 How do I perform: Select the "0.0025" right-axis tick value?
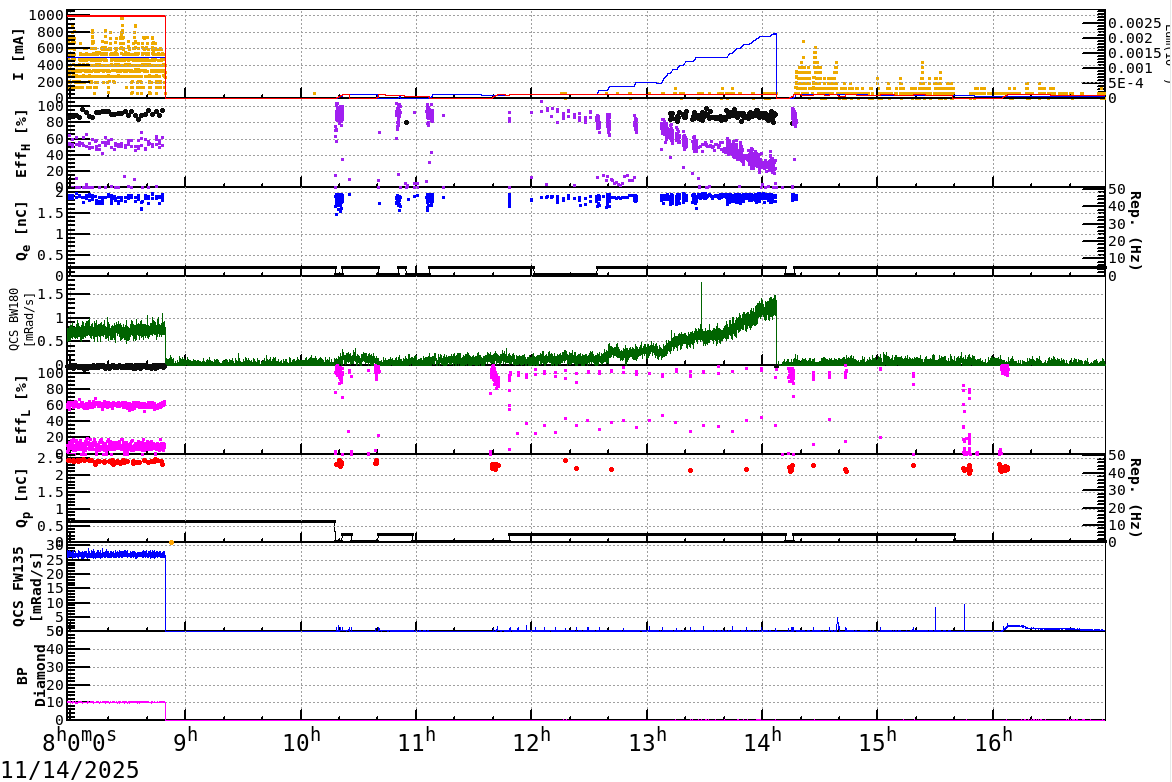point(1135,24)
